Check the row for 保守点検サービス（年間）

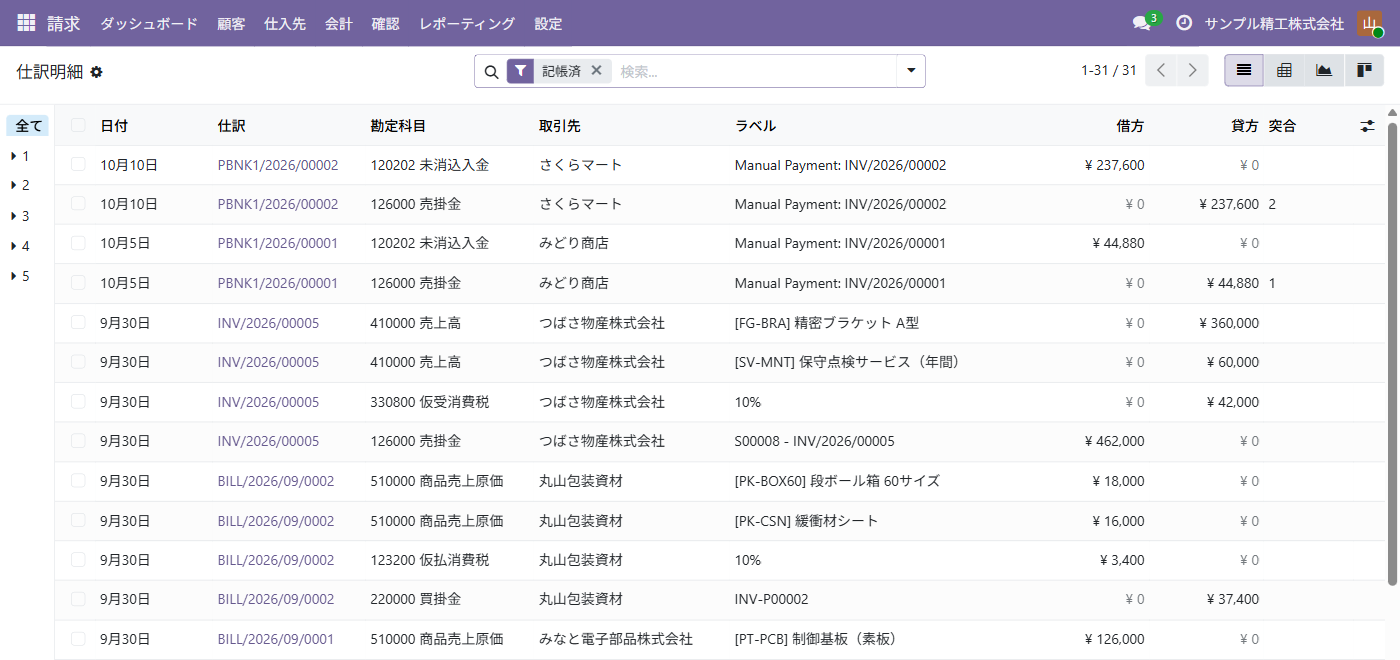[78, 362]
